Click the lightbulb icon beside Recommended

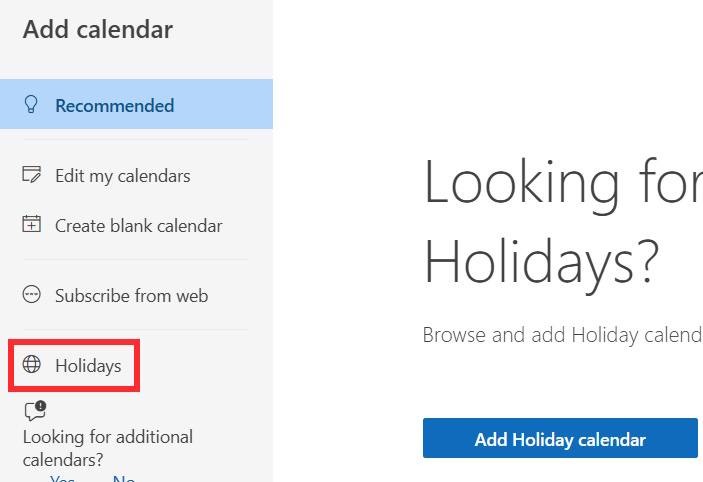tap(32, 105)
